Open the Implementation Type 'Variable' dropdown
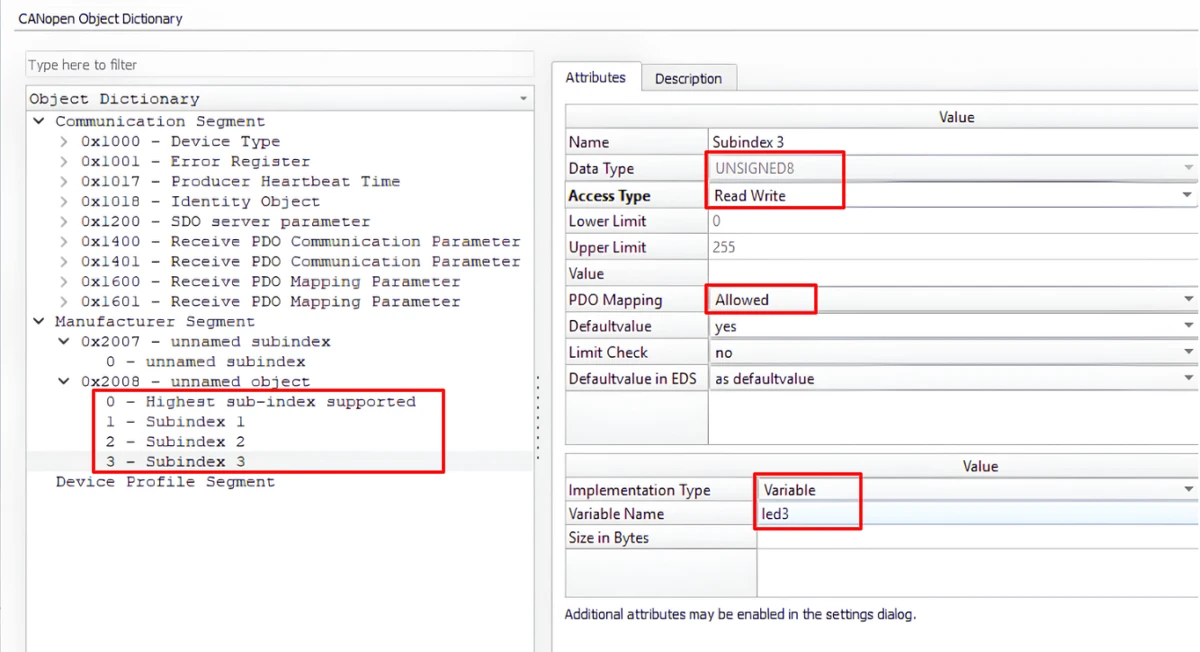Image resolution: width=1200 pixels, height=652 pixels. [977, 490]
